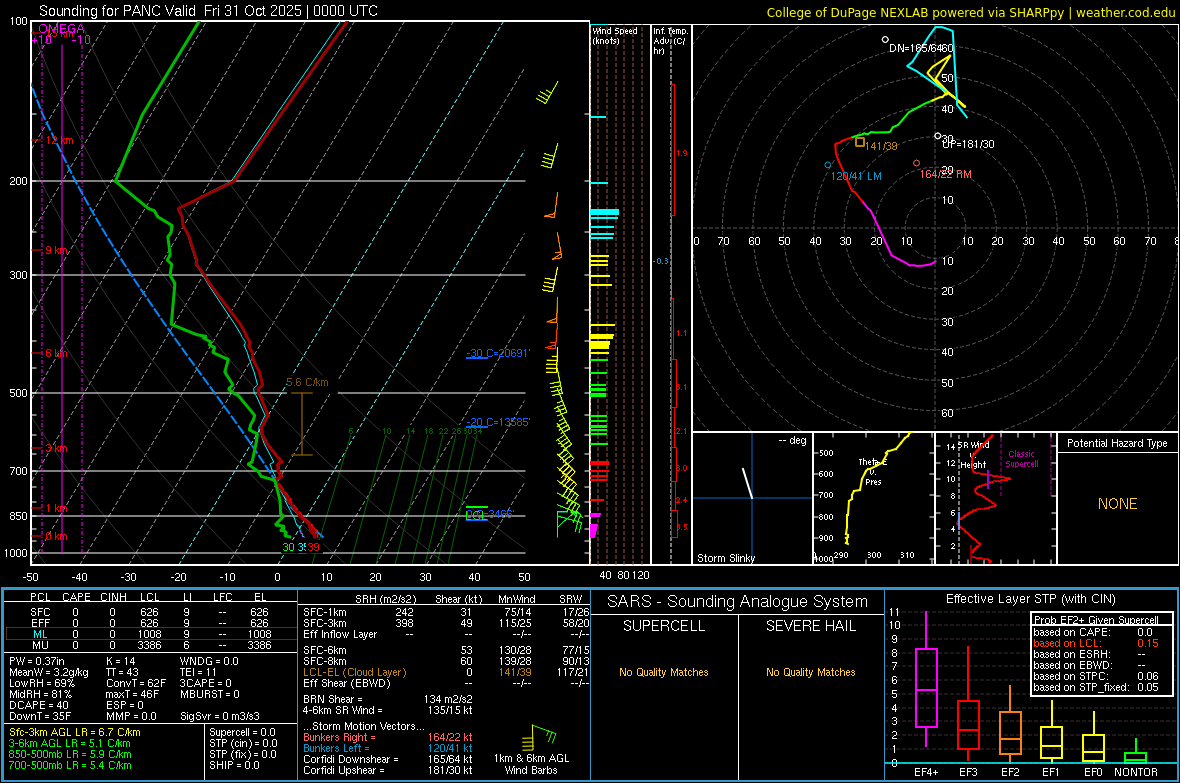Viewport: 1180px width, 783px height.
Task: Click the NONE hazard type text
Action: [1117, 504]
